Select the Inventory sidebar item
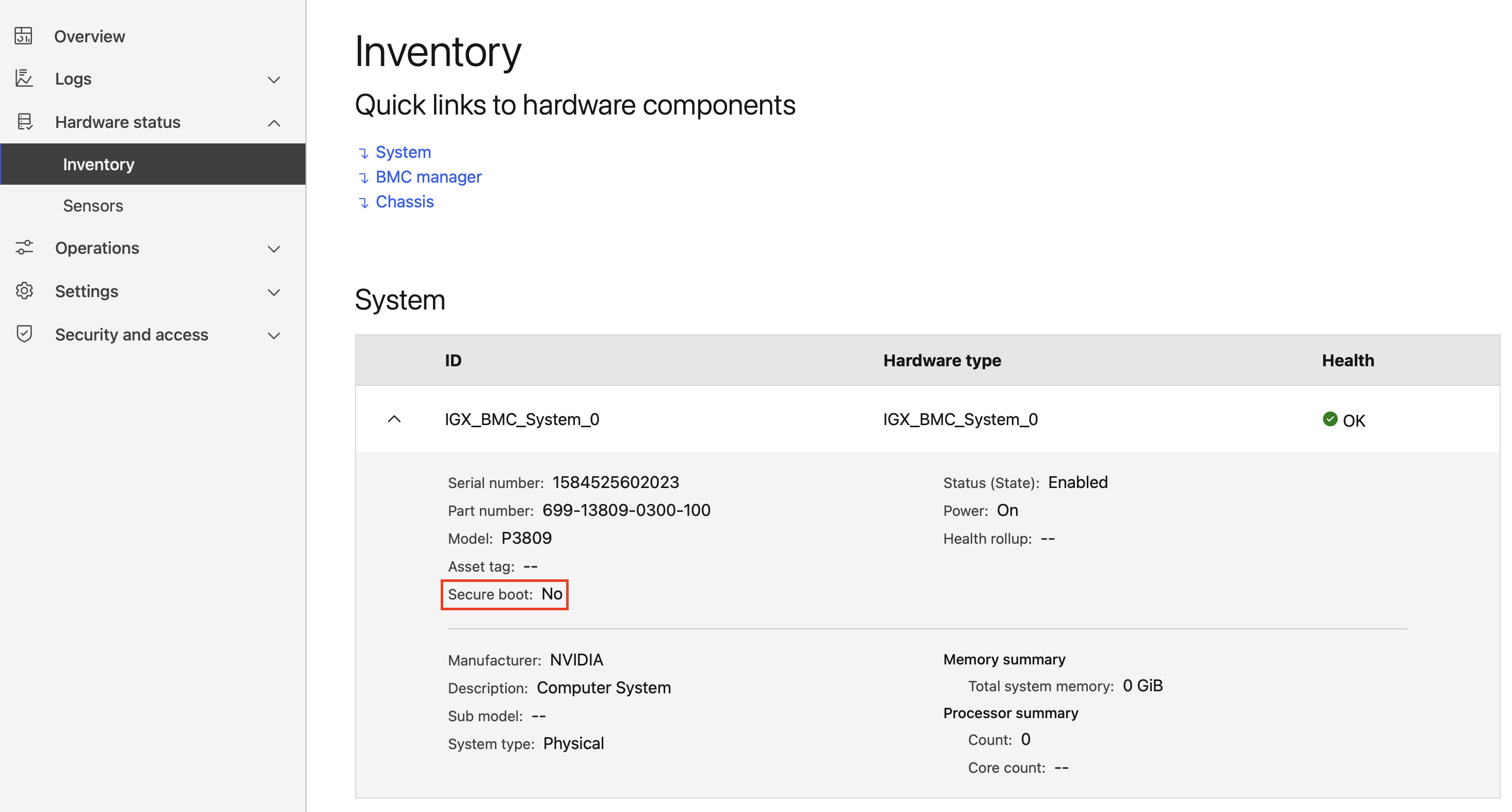The image size is (1512, 812). point(99,164)
